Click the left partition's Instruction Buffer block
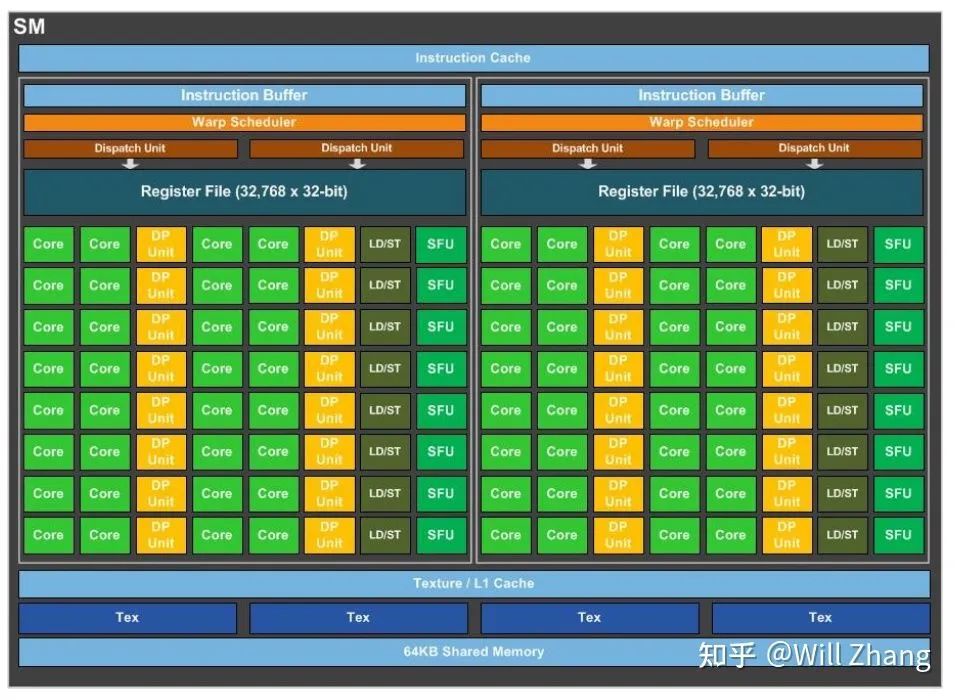 coord(244,96)
